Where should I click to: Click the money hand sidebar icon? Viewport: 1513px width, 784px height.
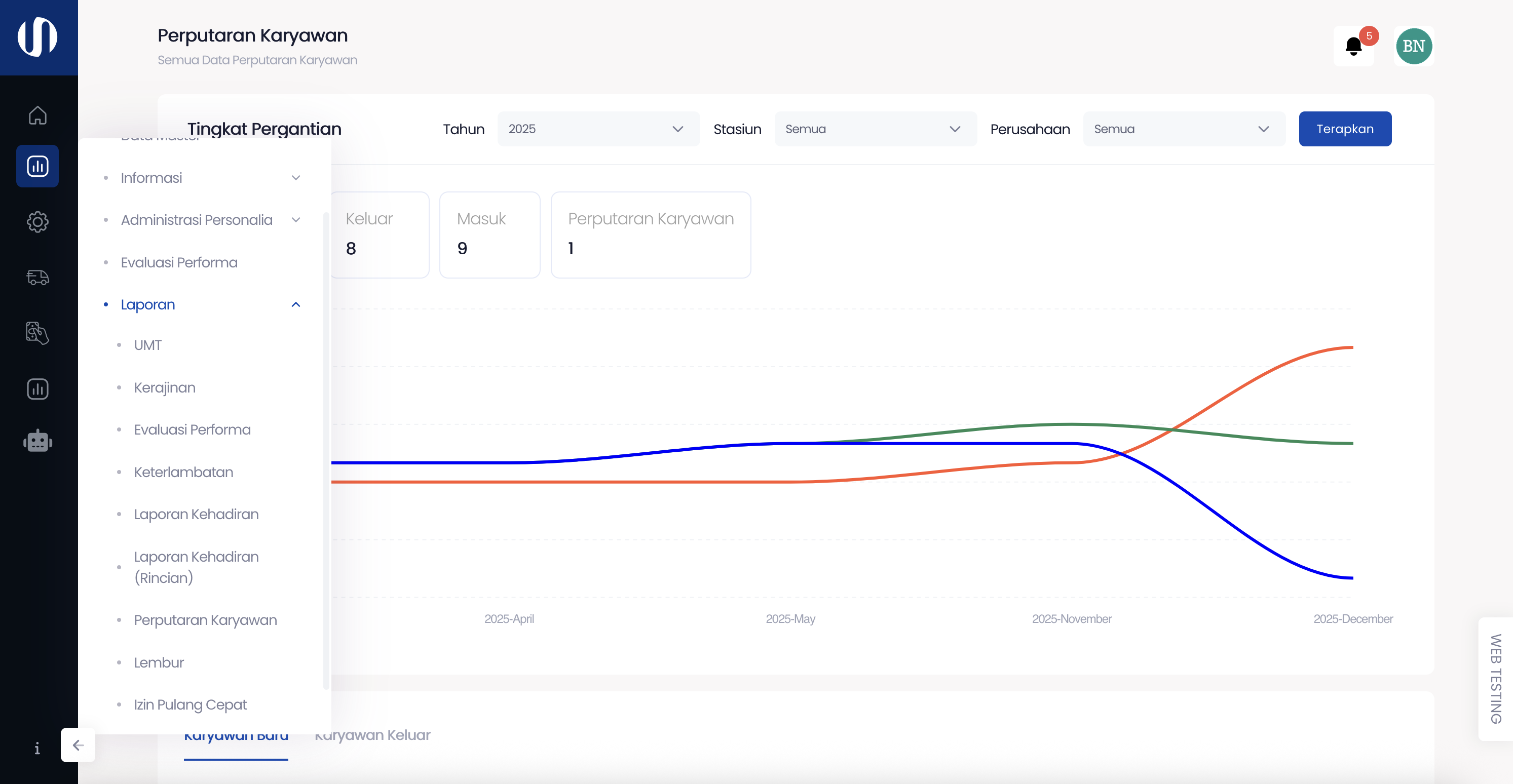coord(37,333)
